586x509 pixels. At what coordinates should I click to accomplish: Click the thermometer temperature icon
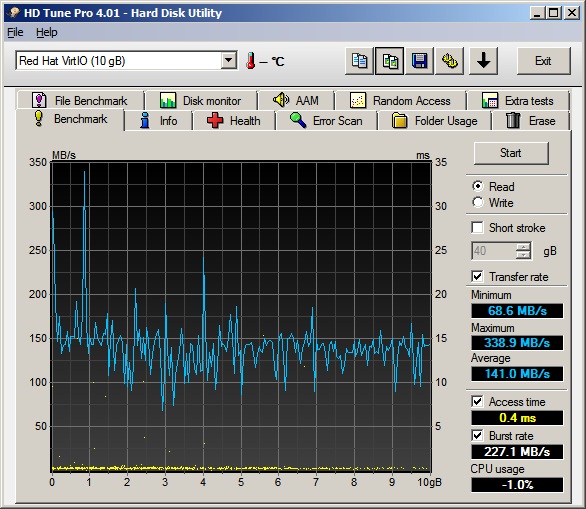tap(250, 61)
